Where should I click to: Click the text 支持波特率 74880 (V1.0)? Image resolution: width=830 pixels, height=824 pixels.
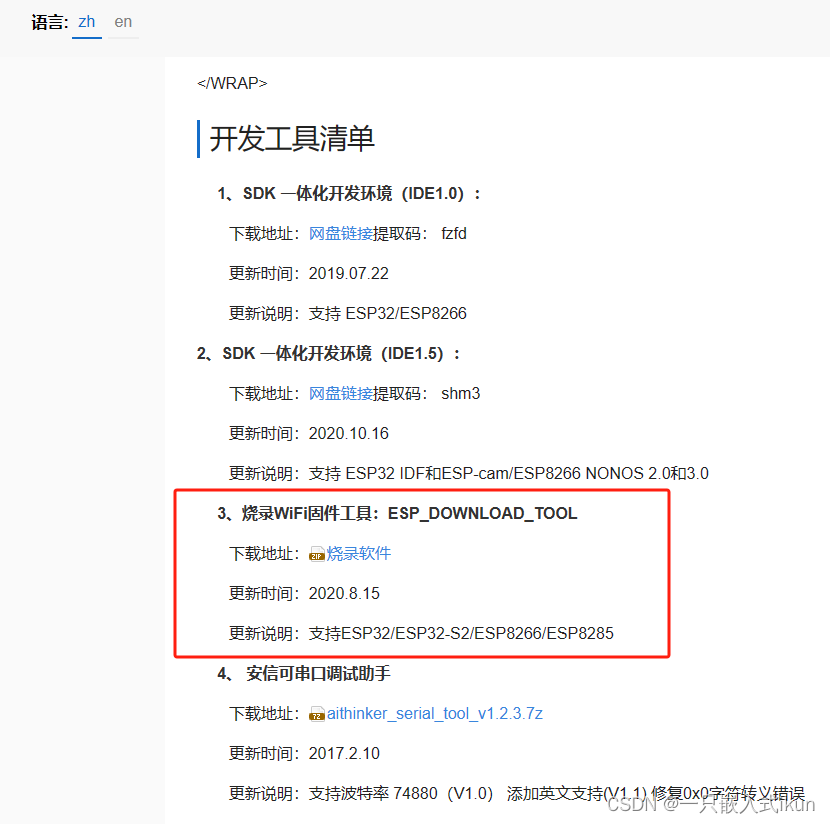(401, 793)
